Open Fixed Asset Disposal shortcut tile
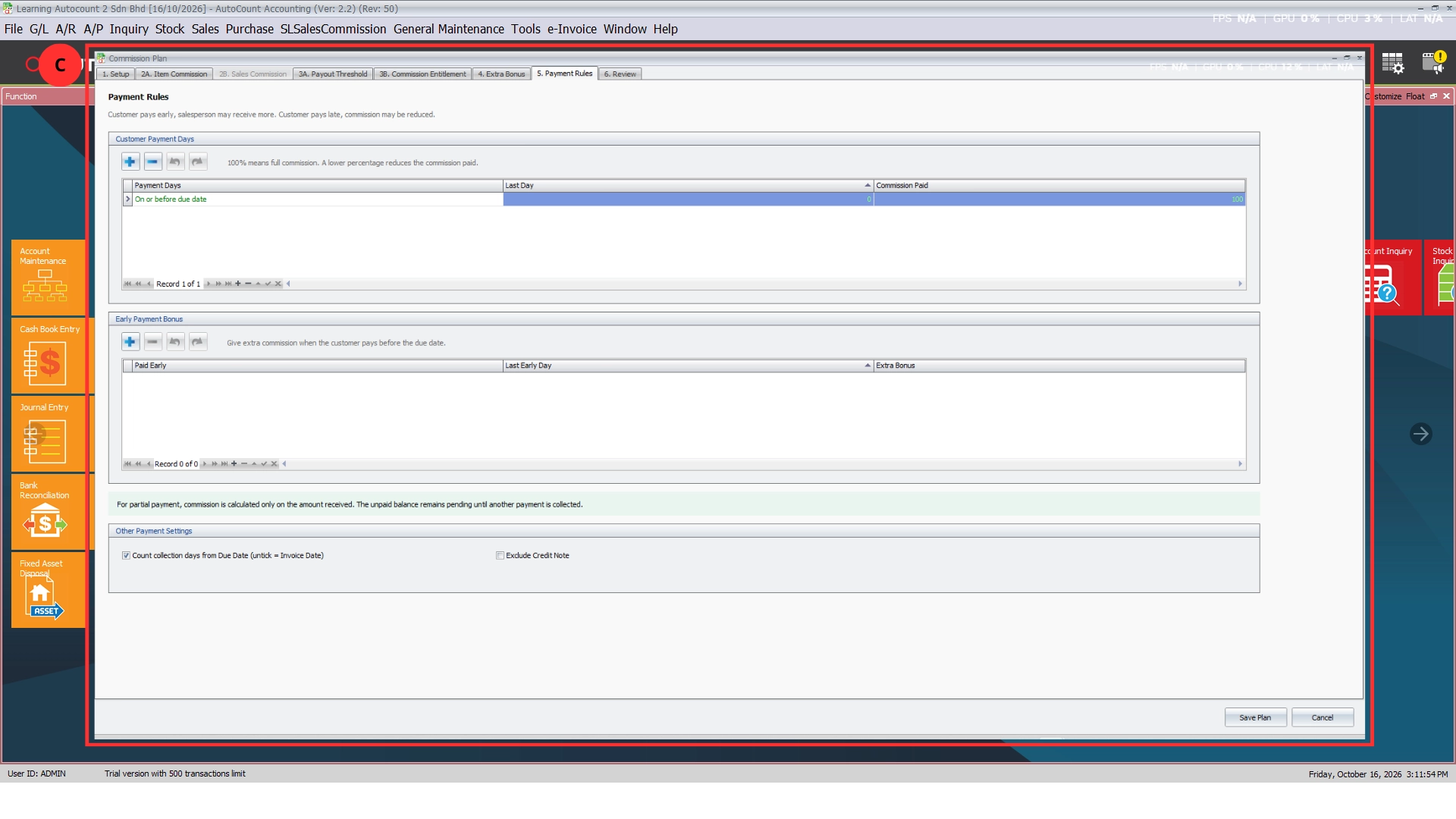Image resolution: width=1456 pixels, height=819 pixels. (x=48, y=590)
